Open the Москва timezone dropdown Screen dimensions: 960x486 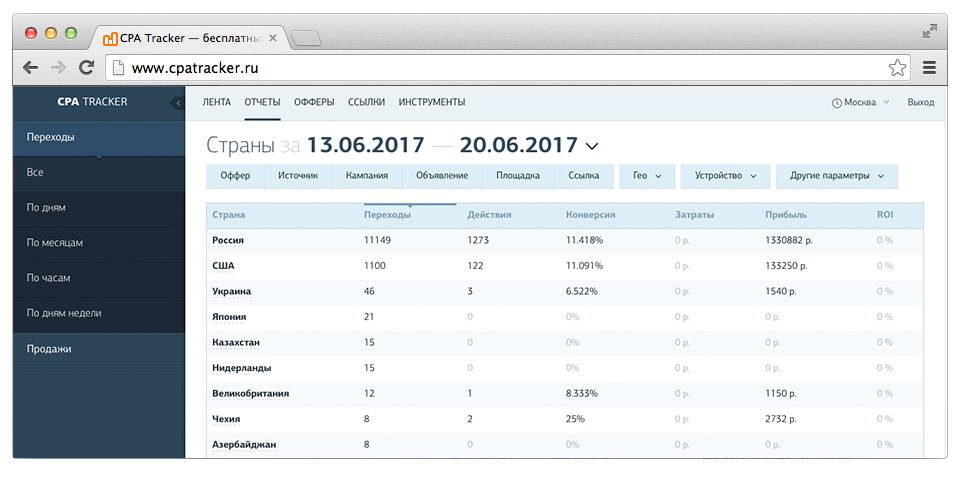[860, 102]
